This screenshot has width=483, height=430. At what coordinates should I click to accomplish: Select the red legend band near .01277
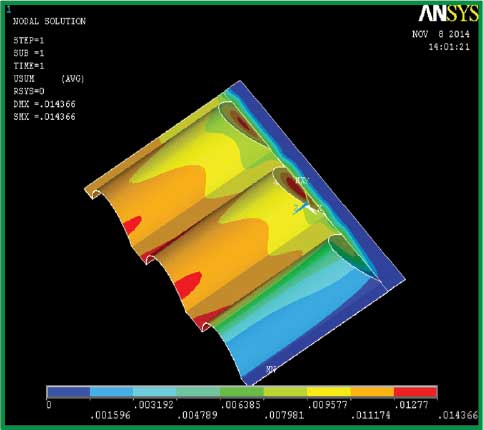(x=415, y=392)
